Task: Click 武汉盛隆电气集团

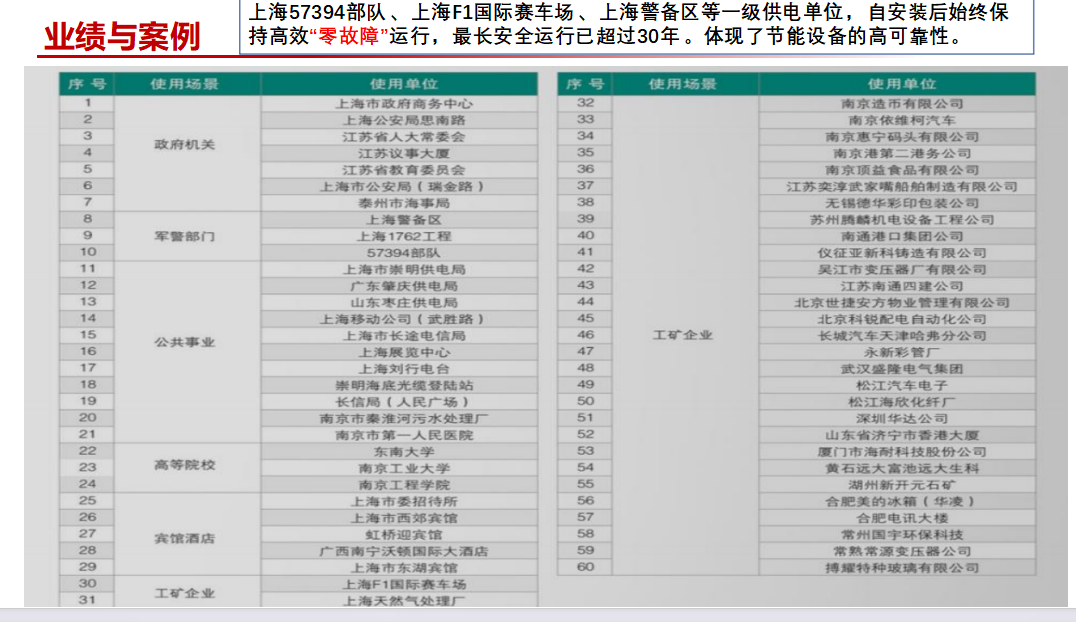Action: coord(902,369)
